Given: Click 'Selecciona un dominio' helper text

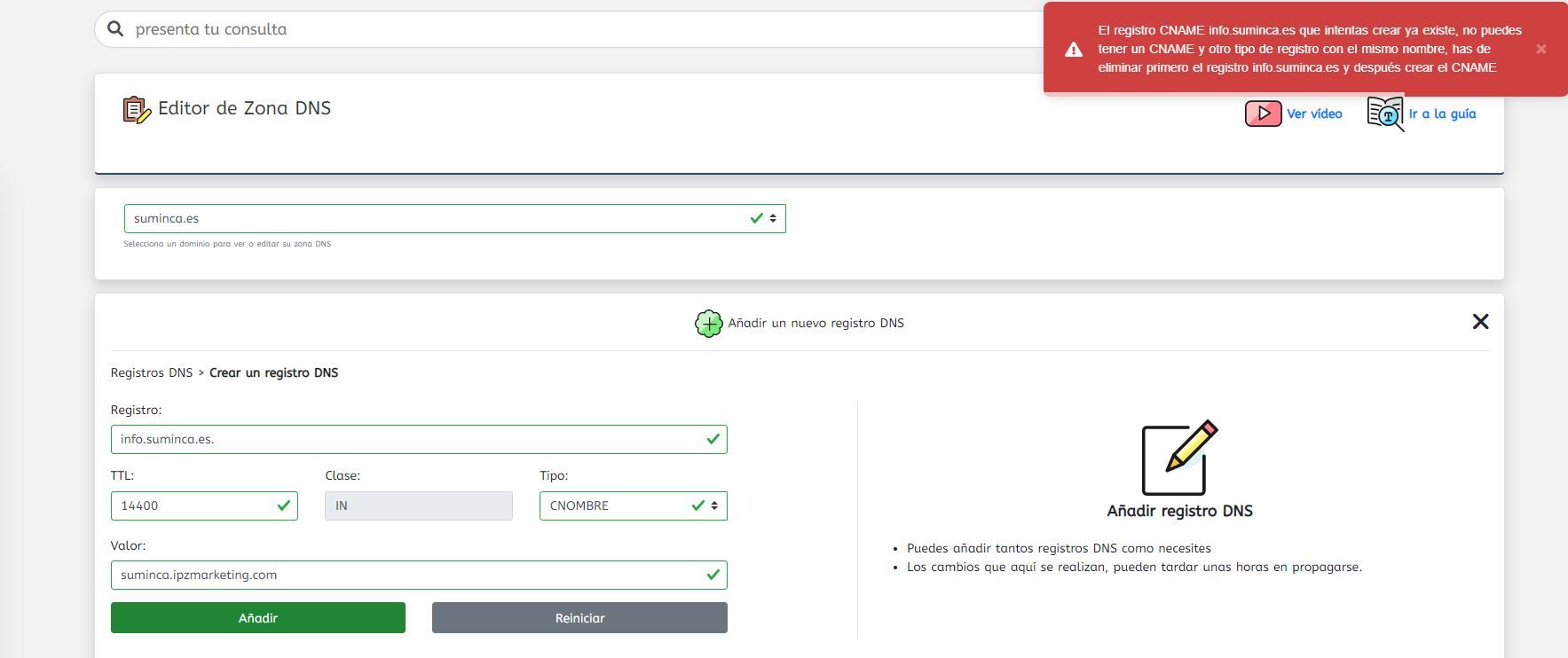Looking at the screenshot, I should (x=227, y=244).
